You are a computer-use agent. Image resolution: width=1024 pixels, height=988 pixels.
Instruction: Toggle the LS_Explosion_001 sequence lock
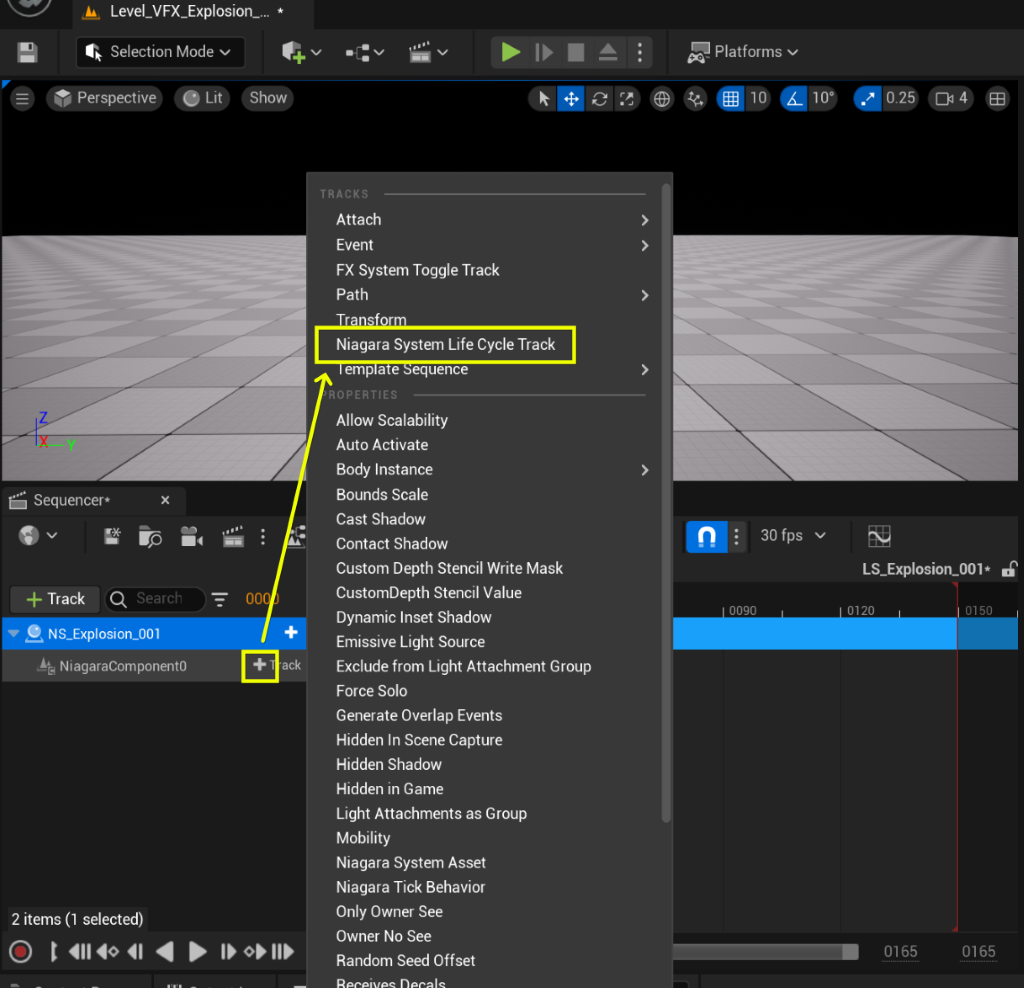pos(1009,569)
